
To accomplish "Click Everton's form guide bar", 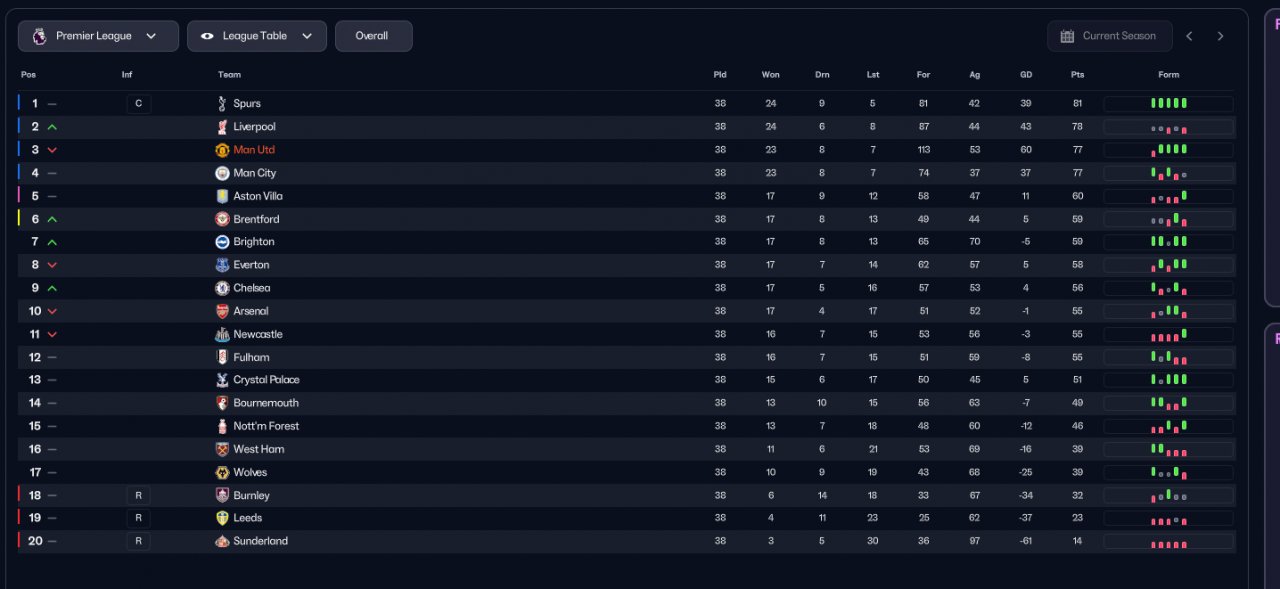I will 1168,265.
